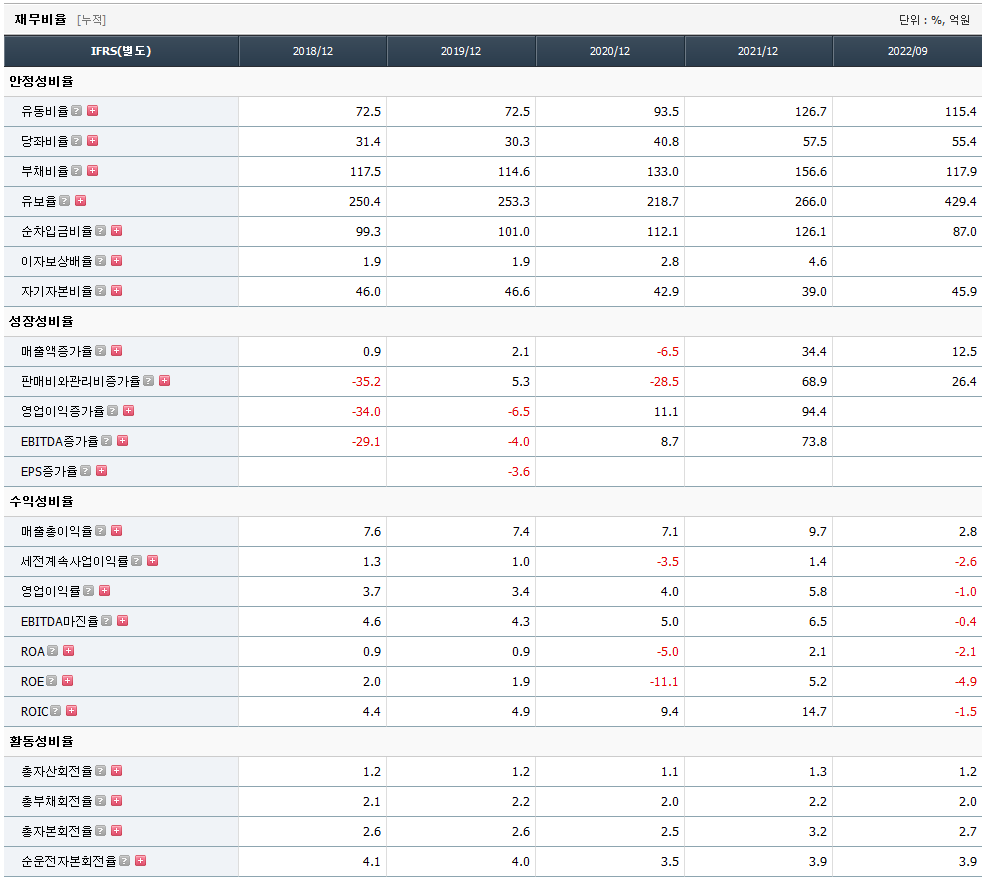Open help icon next to 판매비와관리비증가율
Viewport: 988px width, 881px height.
click(149, 381)
